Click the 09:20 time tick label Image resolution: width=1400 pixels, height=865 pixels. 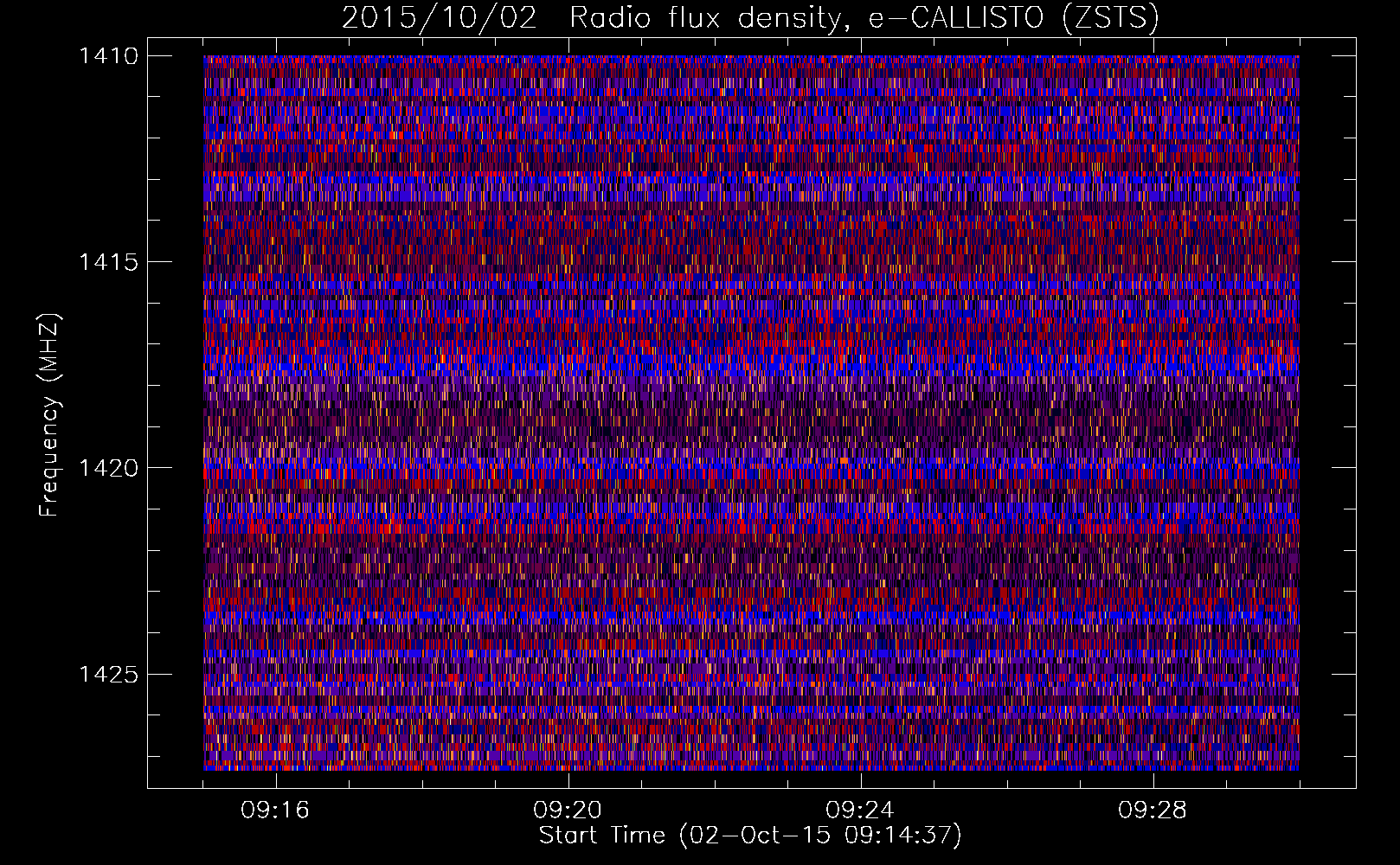(x=568, y=811)
